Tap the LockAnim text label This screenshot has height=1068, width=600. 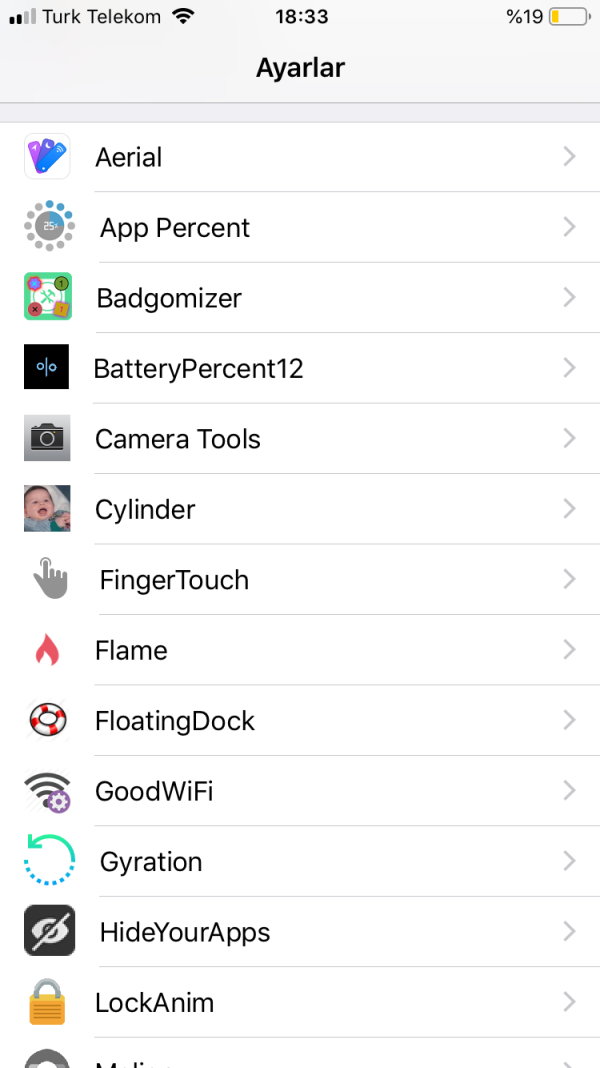(155, 1002)
